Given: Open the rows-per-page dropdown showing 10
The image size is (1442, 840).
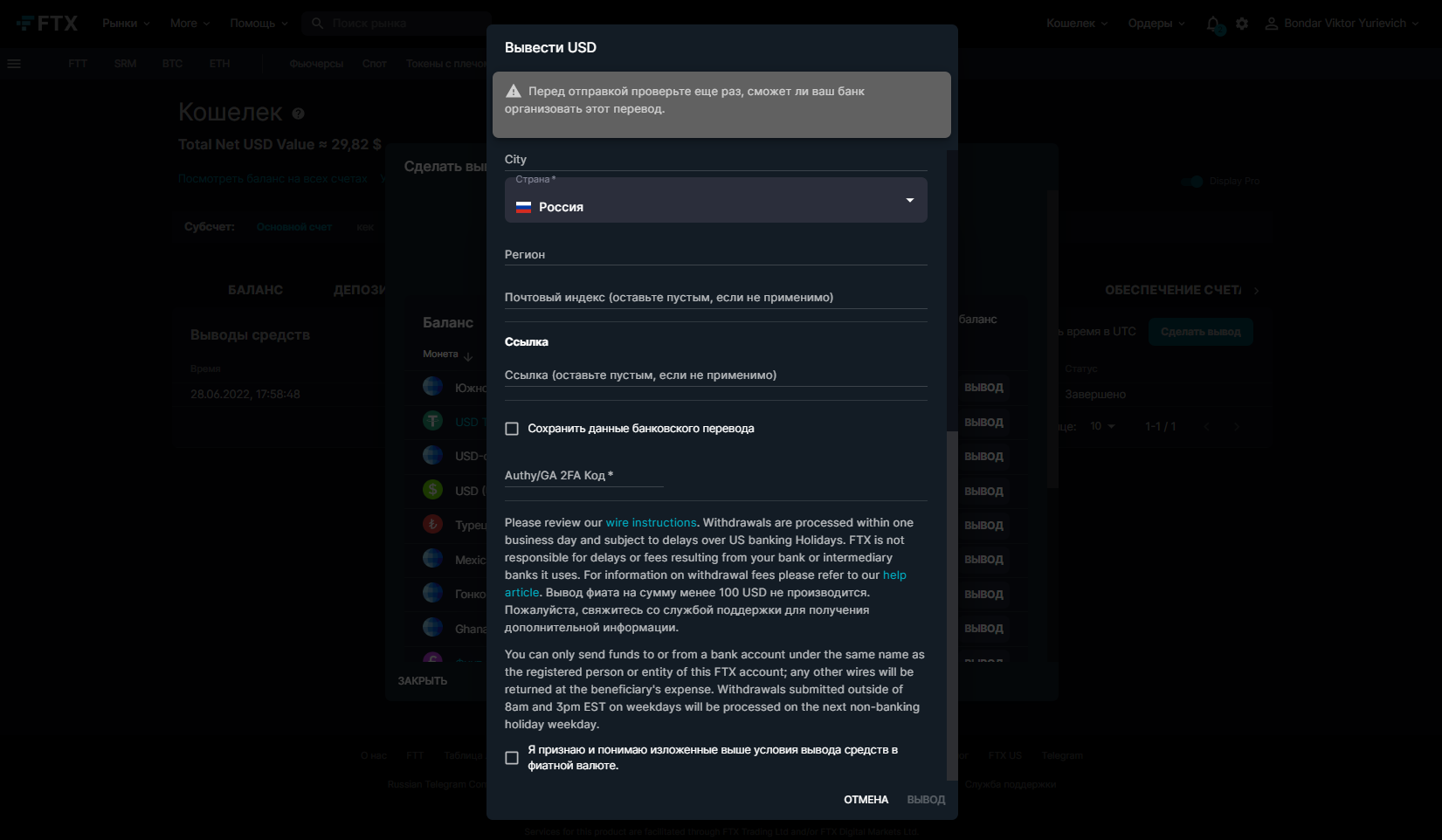Looking at the screenshot, I should (x=1102, y=426).
